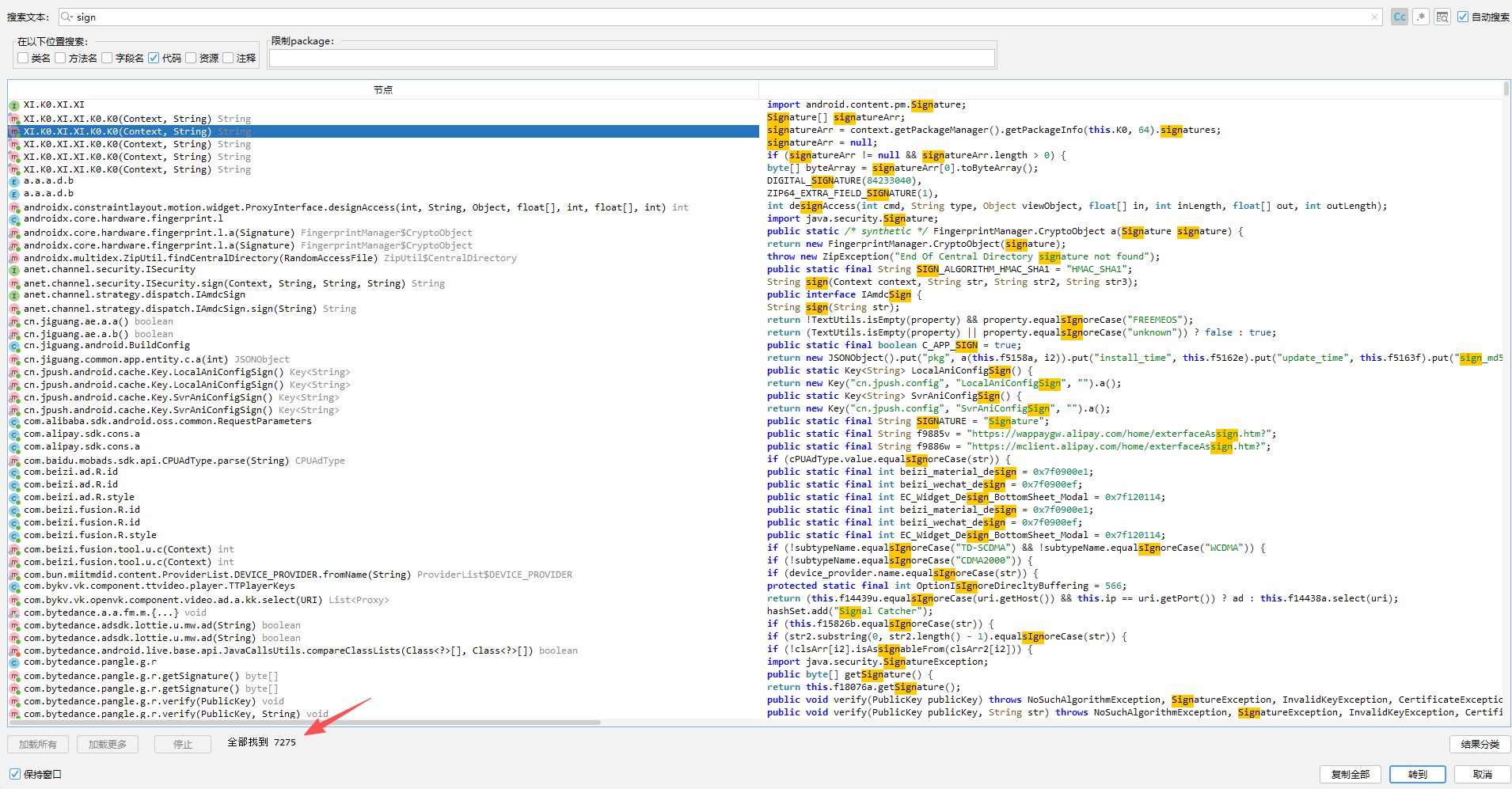This screenshot has height=789, width=1512.
Task: Click the interface icon beside anet.channel.security.ISecurity
Action: (14, 270)
